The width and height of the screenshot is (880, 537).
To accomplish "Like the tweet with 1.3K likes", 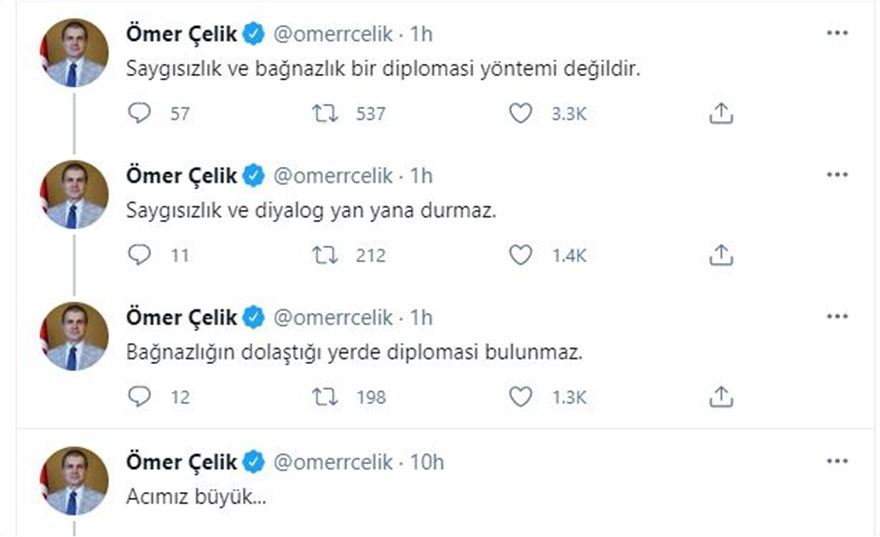I will 520,398.
